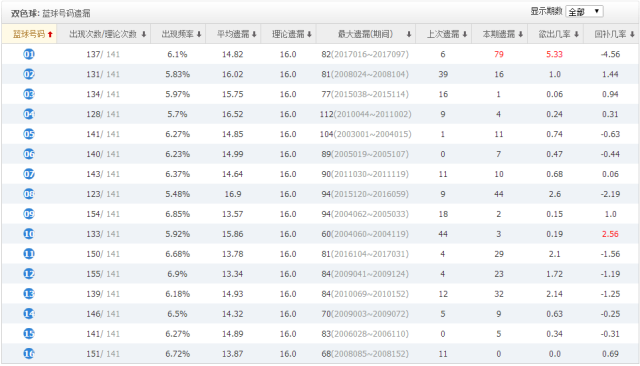
Task: Select blue ball number 07
Action: coord(29,174)
